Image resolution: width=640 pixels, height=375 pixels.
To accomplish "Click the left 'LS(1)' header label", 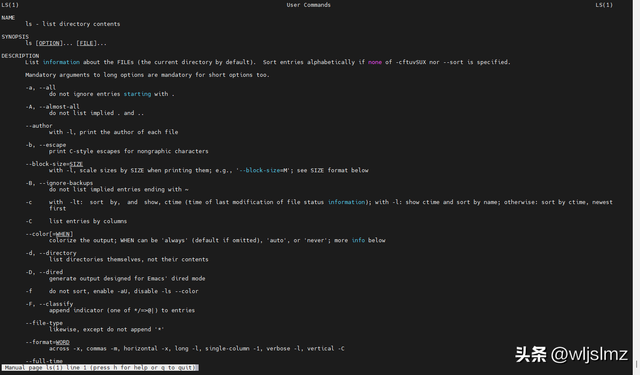I will pyautogui.click(x=10, y=5).
